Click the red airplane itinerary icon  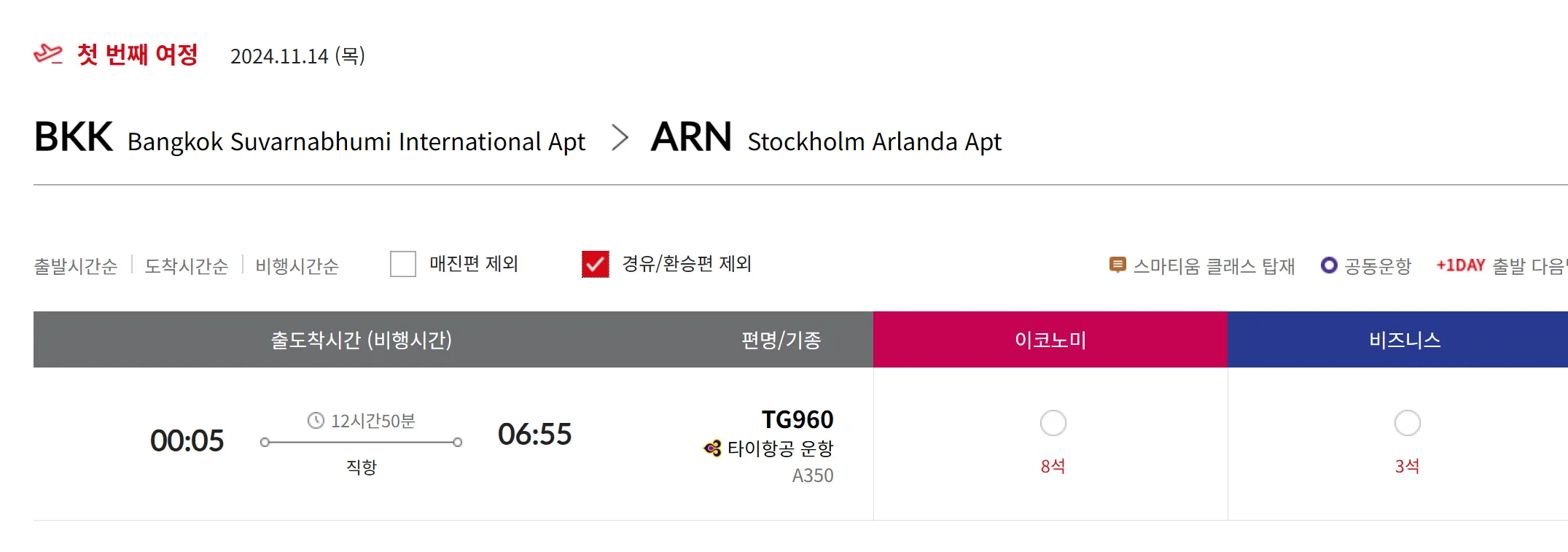(48, 55)
